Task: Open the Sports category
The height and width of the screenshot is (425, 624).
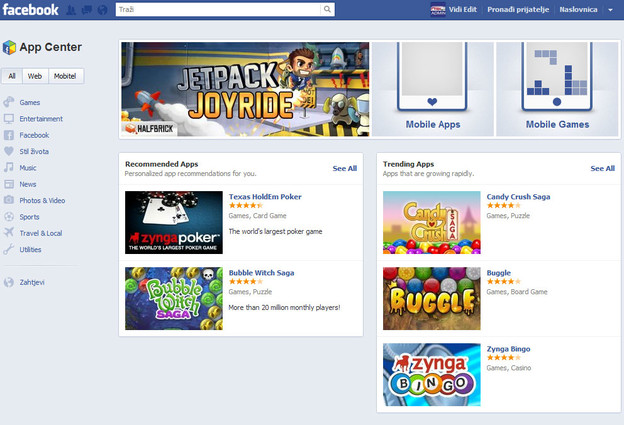Action: [29, 216]
